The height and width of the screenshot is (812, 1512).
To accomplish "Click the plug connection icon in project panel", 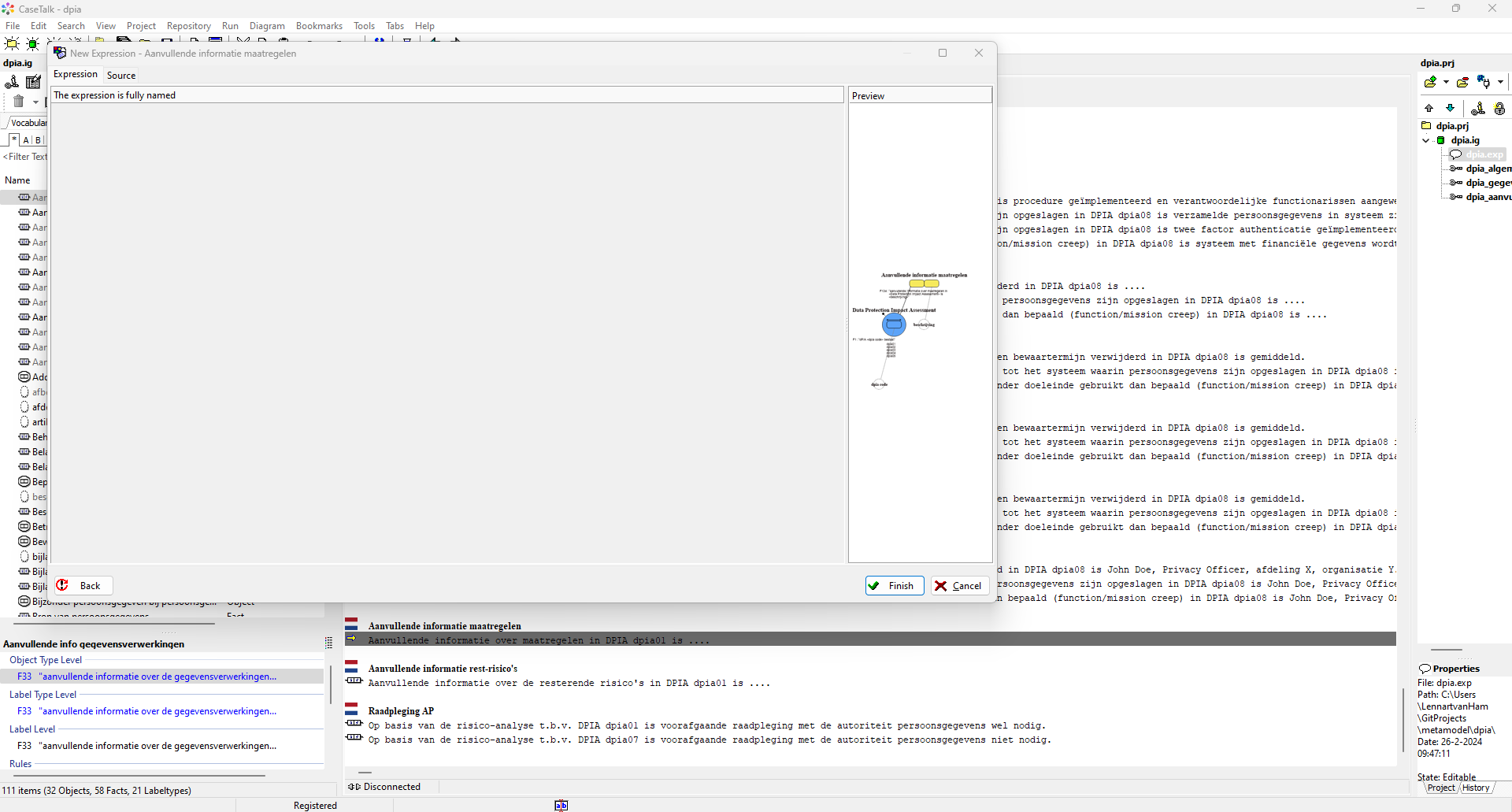I will coord(1484,82).
